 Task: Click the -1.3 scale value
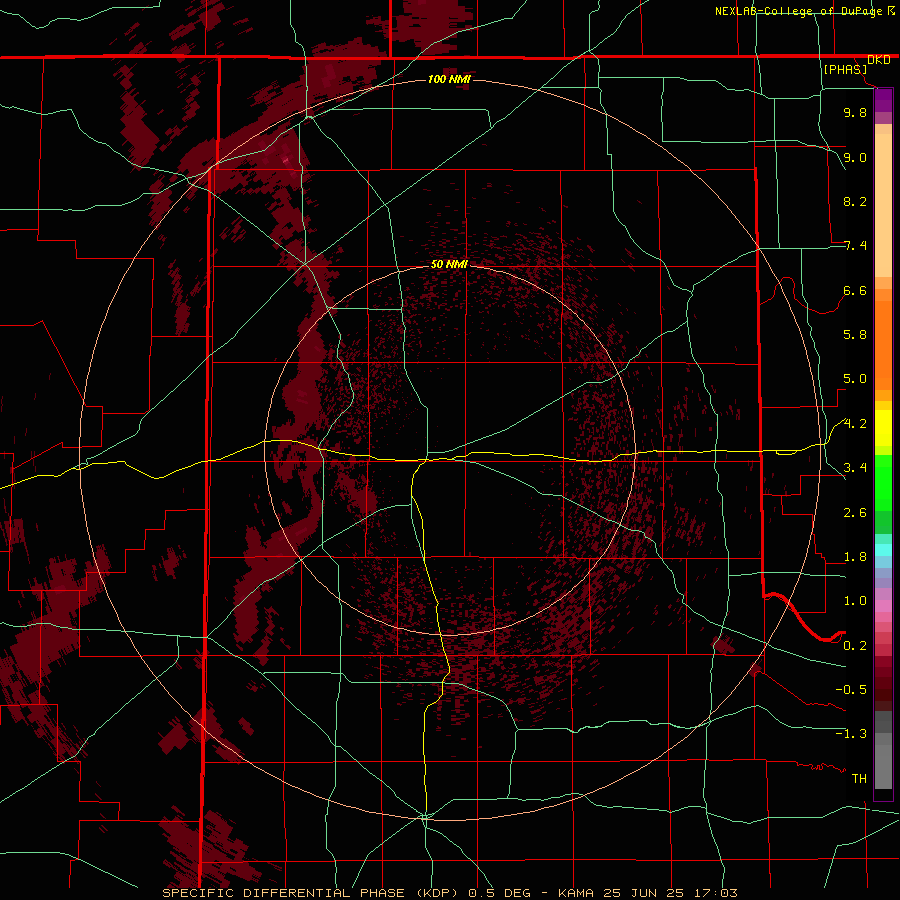click(851, 734)
